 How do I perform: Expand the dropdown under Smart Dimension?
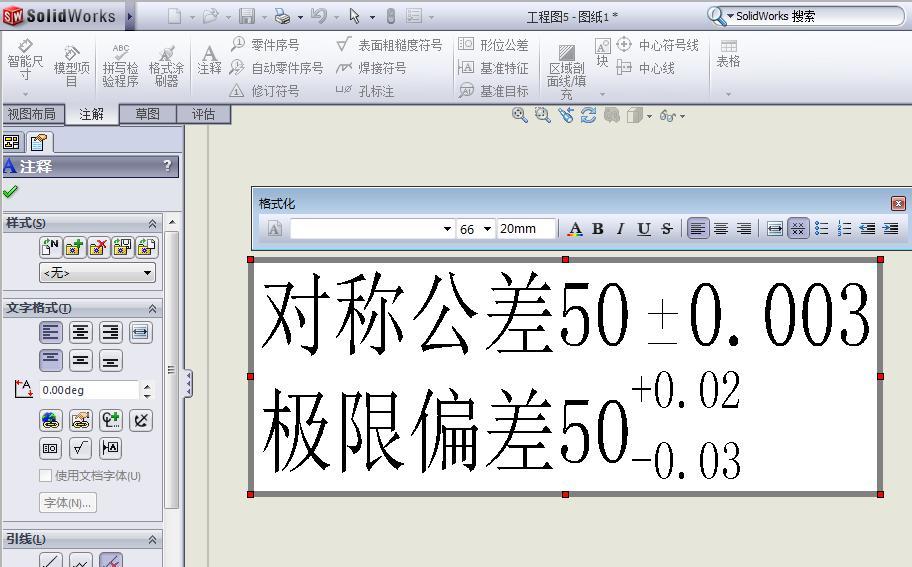[25, 93]
